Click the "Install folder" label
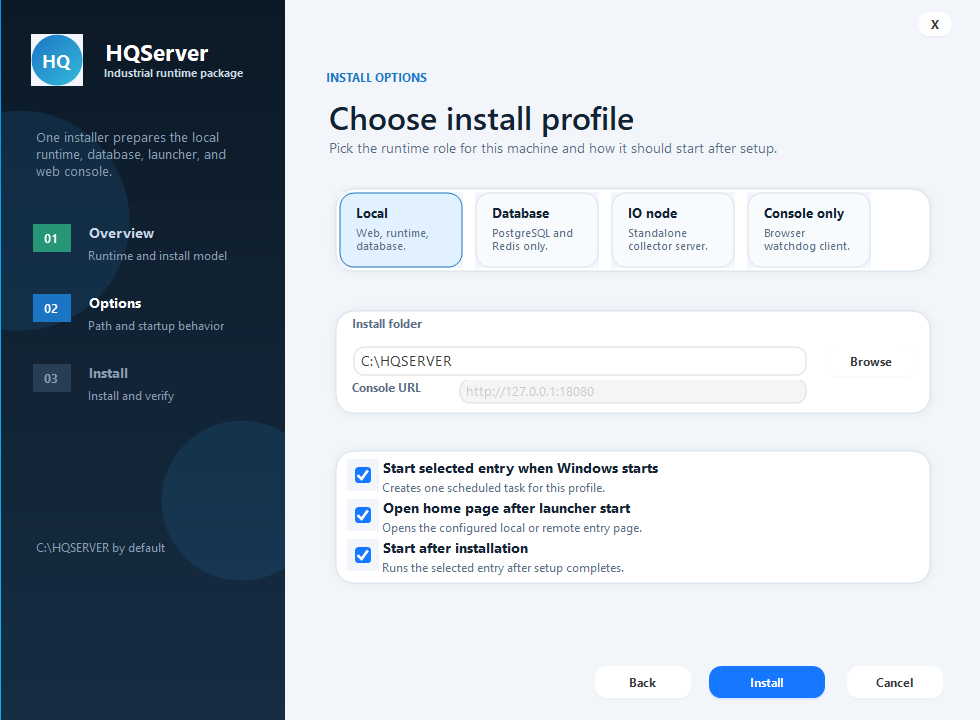 click(x=387, y=324)
